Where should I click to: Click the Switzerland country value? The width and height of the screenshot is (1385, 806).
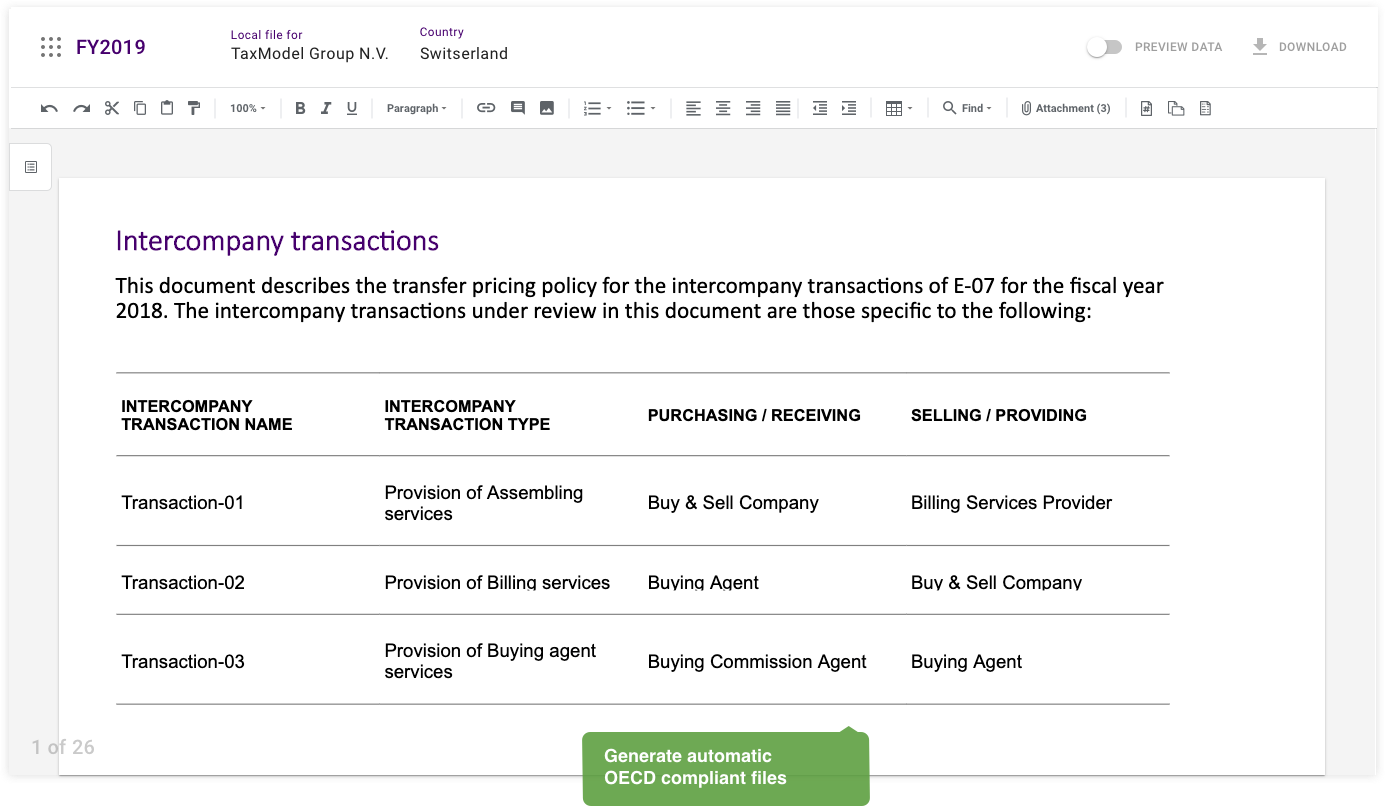click(464, 54)
